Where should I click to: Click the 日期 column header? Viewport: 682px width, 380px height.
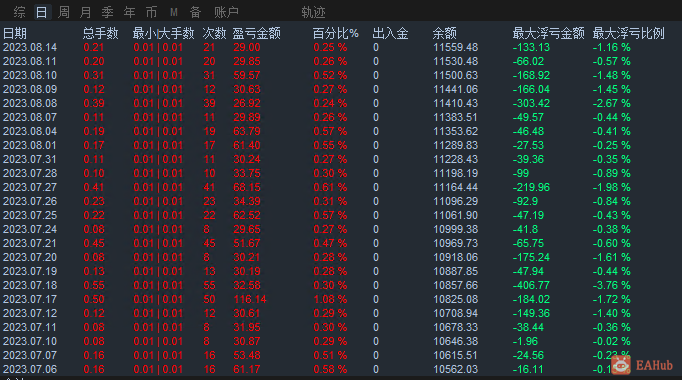click(15, 33)
